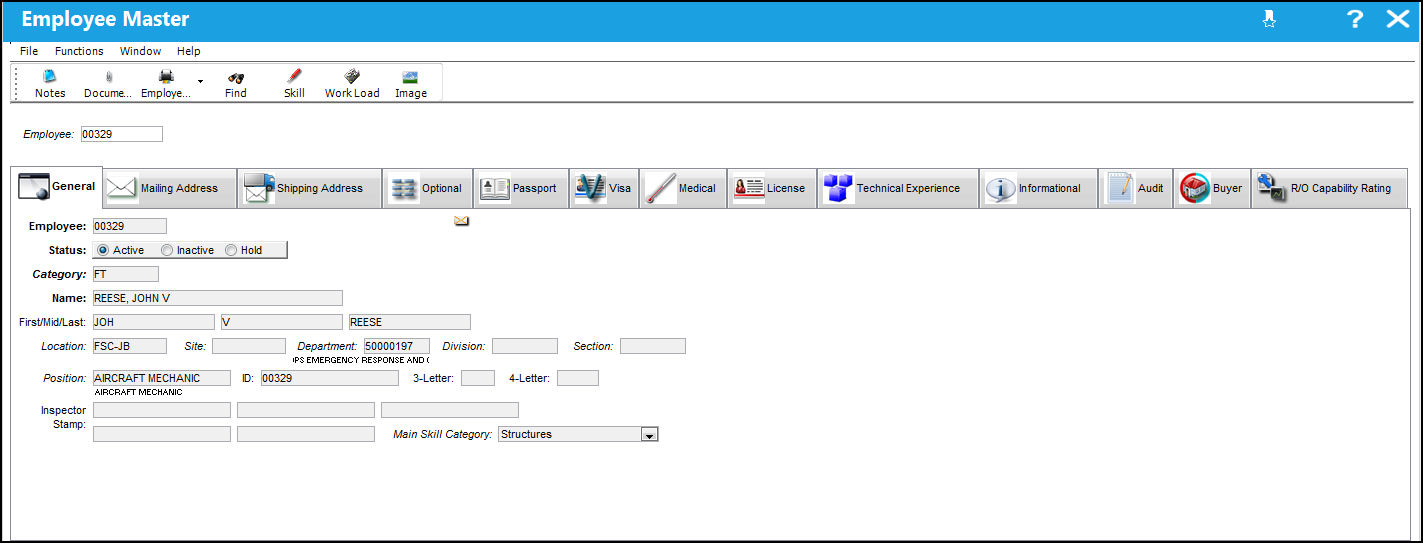
Task: Click the ID field 00329
Action: click(x=329, y=378)
